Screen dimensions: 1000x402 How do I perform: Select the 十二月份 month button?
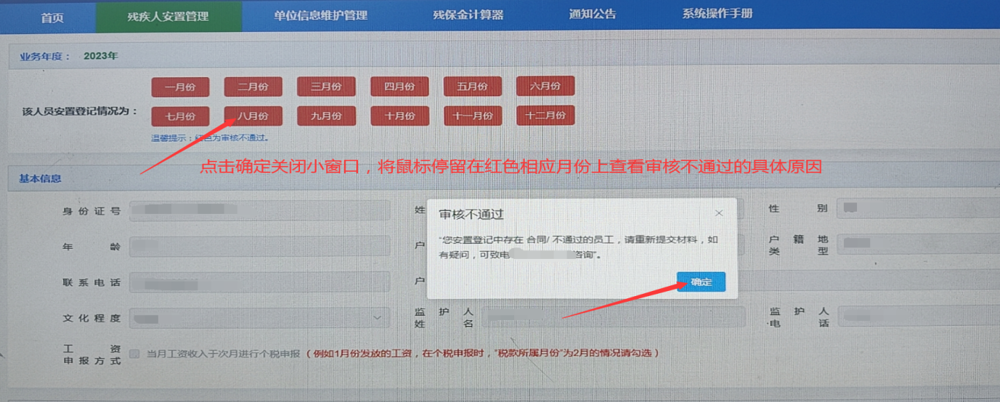coord(545,115)
